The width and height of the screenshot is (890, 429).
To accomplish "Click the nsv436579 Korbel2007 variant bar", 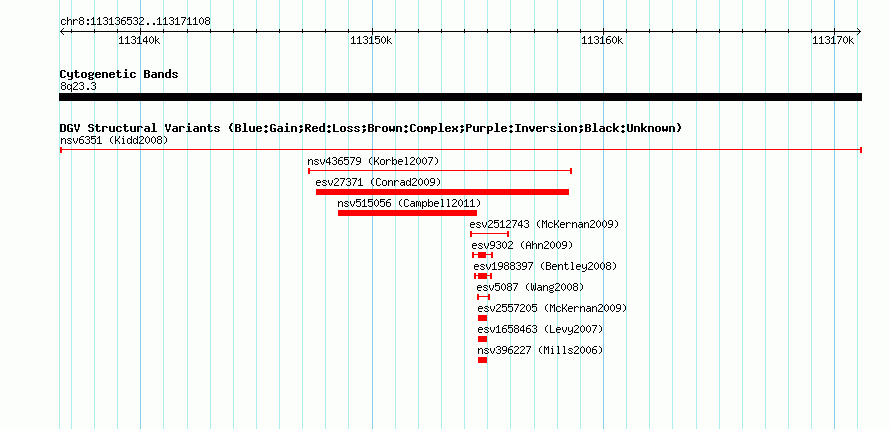I will [x=440, y=171].
